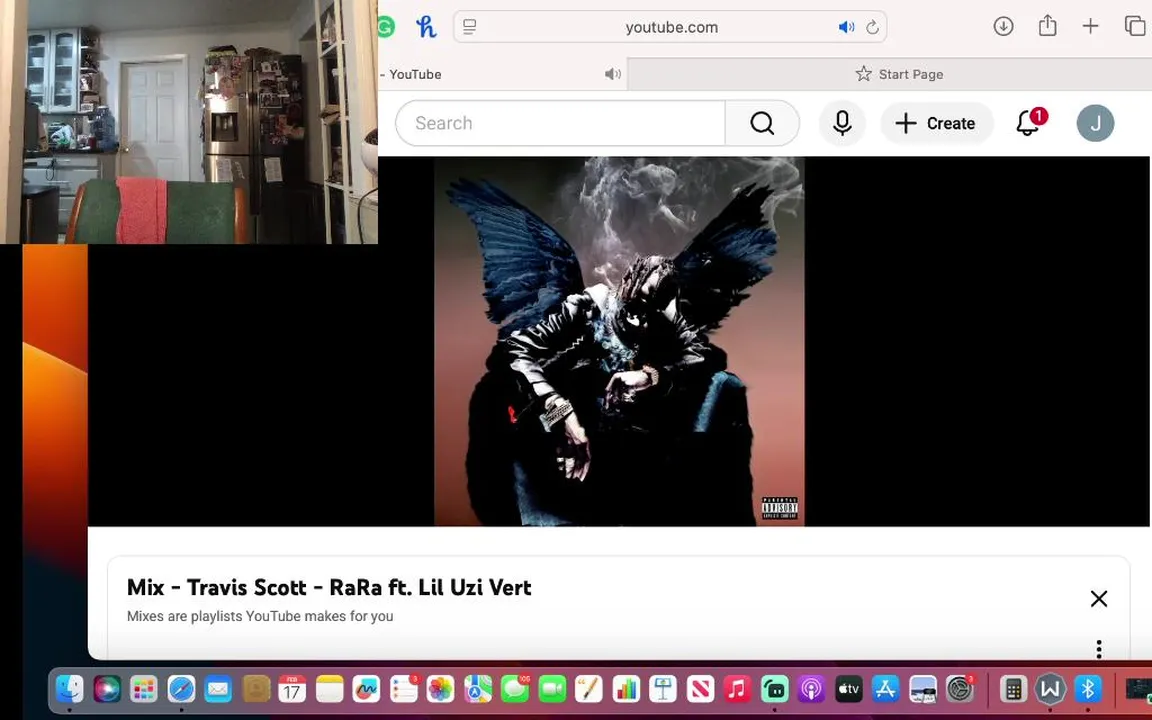
Task: Start voice search with microphone icon
Action: click(842, 123)
